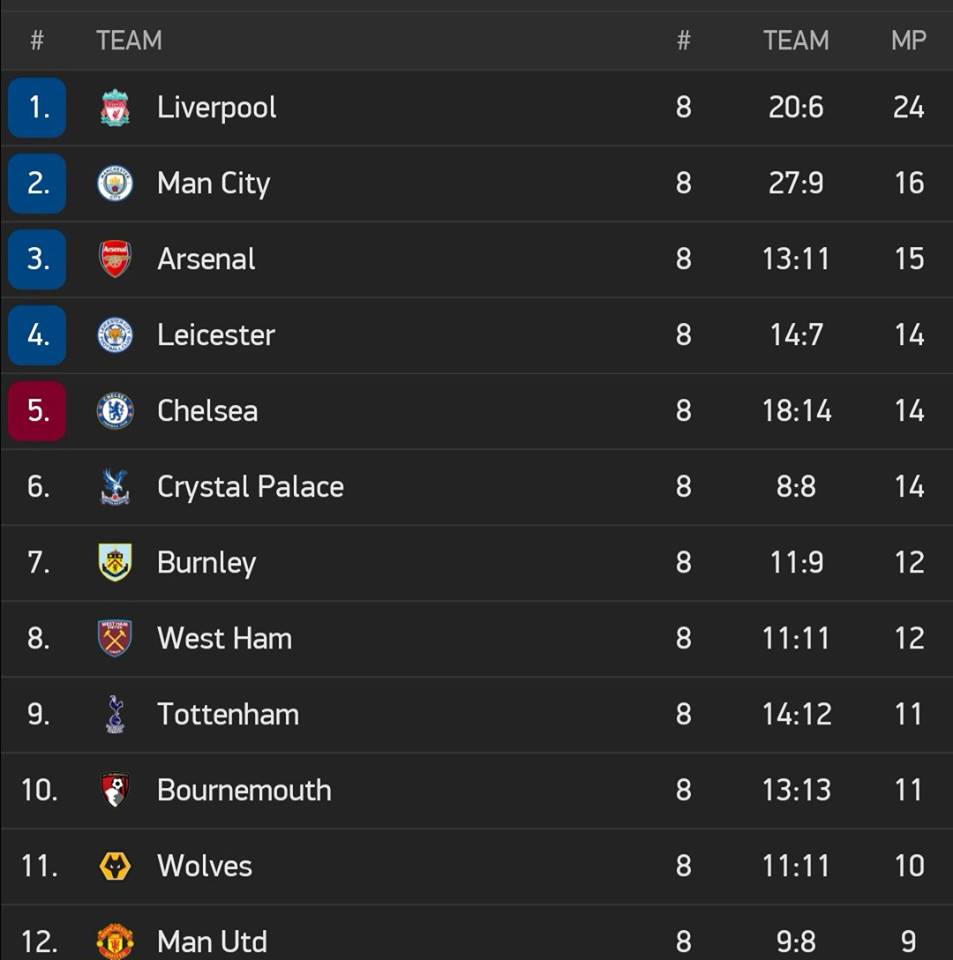Click the Wolves wolf-head crest
Screen dimensions: 953x960
pos(115,866)
